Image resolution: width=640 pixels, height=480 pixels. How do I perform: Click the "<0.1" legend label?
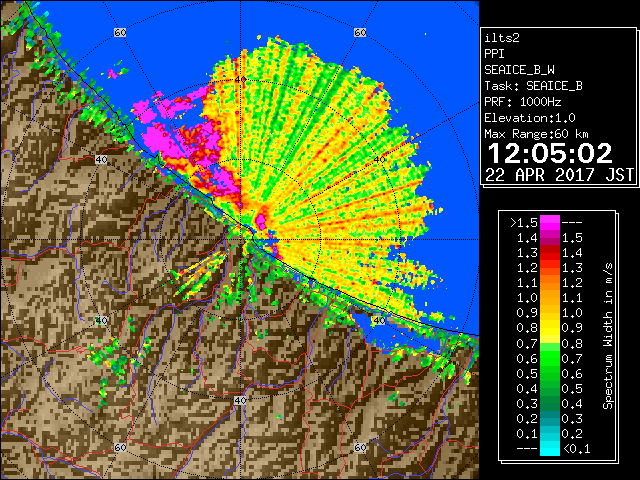tap(577, 449)
